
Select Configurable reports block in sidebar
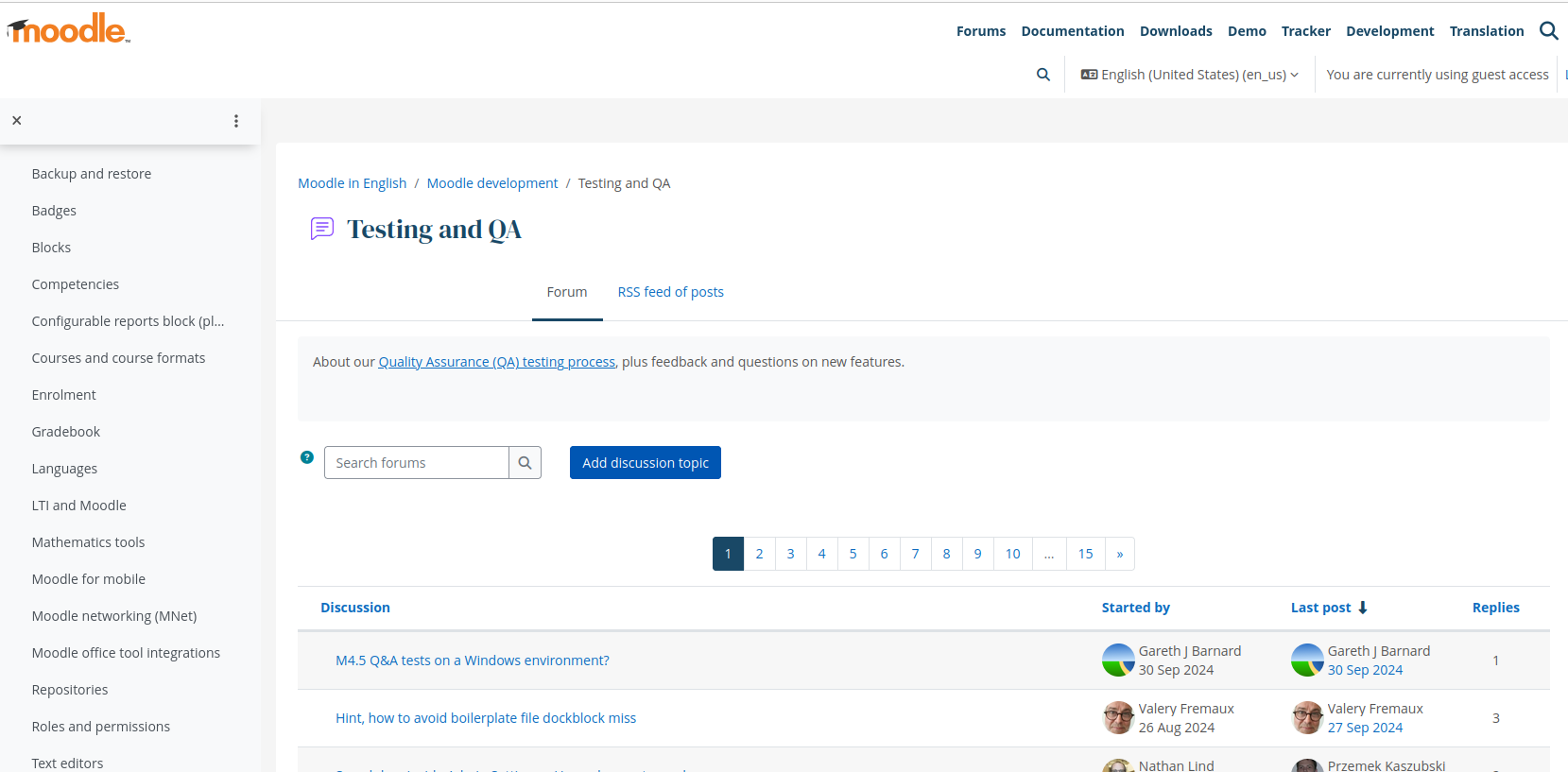coord(128,321)
